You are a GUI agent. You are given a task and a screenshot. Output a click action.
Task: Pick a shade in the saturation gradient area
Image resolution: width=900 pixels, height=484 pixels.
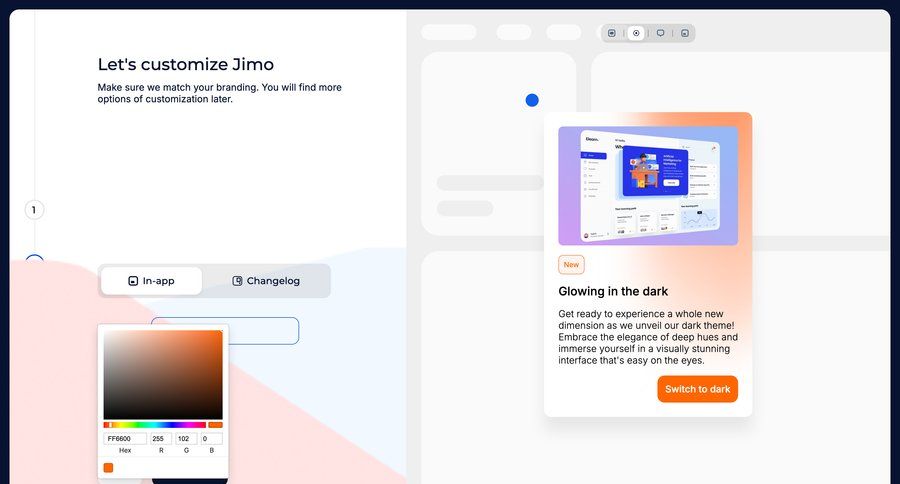tap(163, 375)
